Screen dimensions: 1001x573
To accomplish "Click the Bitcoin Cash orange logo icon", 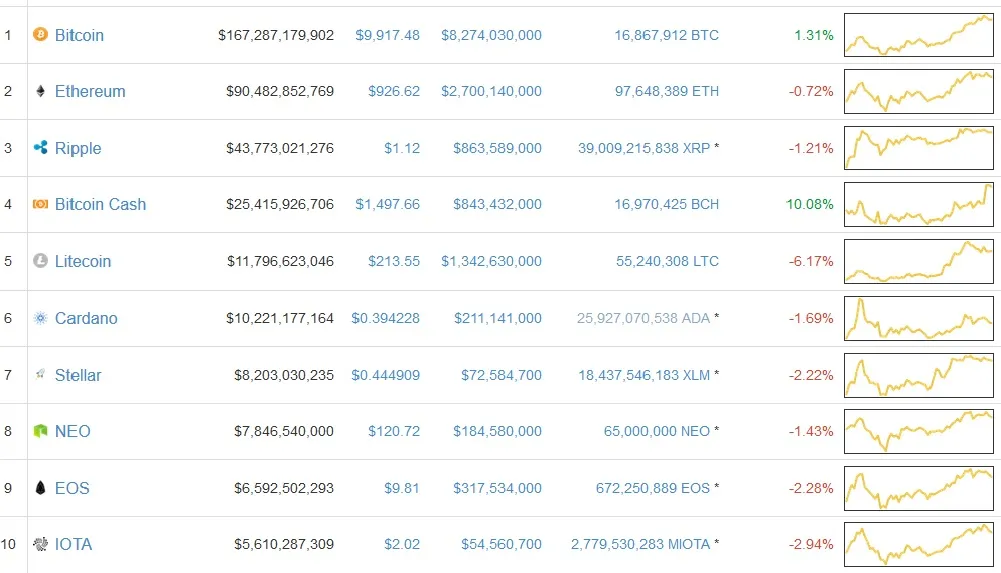I will tap(40, 204).
